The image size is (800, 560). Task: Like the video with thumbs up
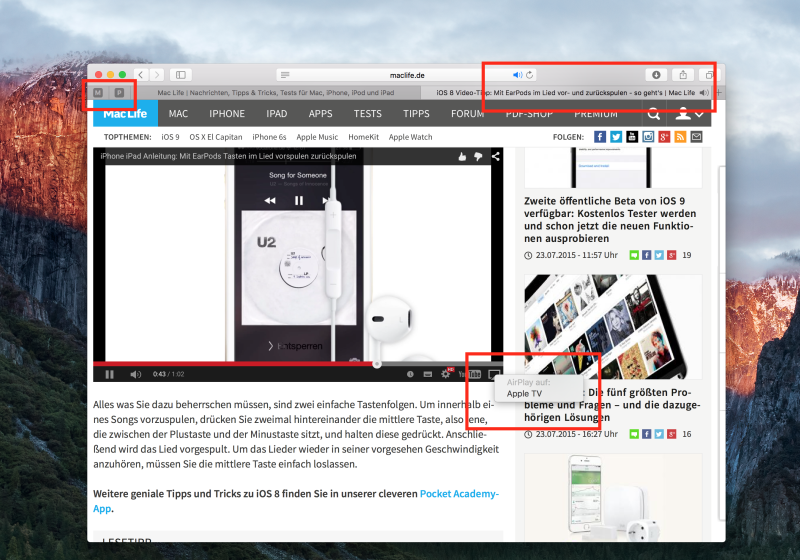[x=462, y=157]
